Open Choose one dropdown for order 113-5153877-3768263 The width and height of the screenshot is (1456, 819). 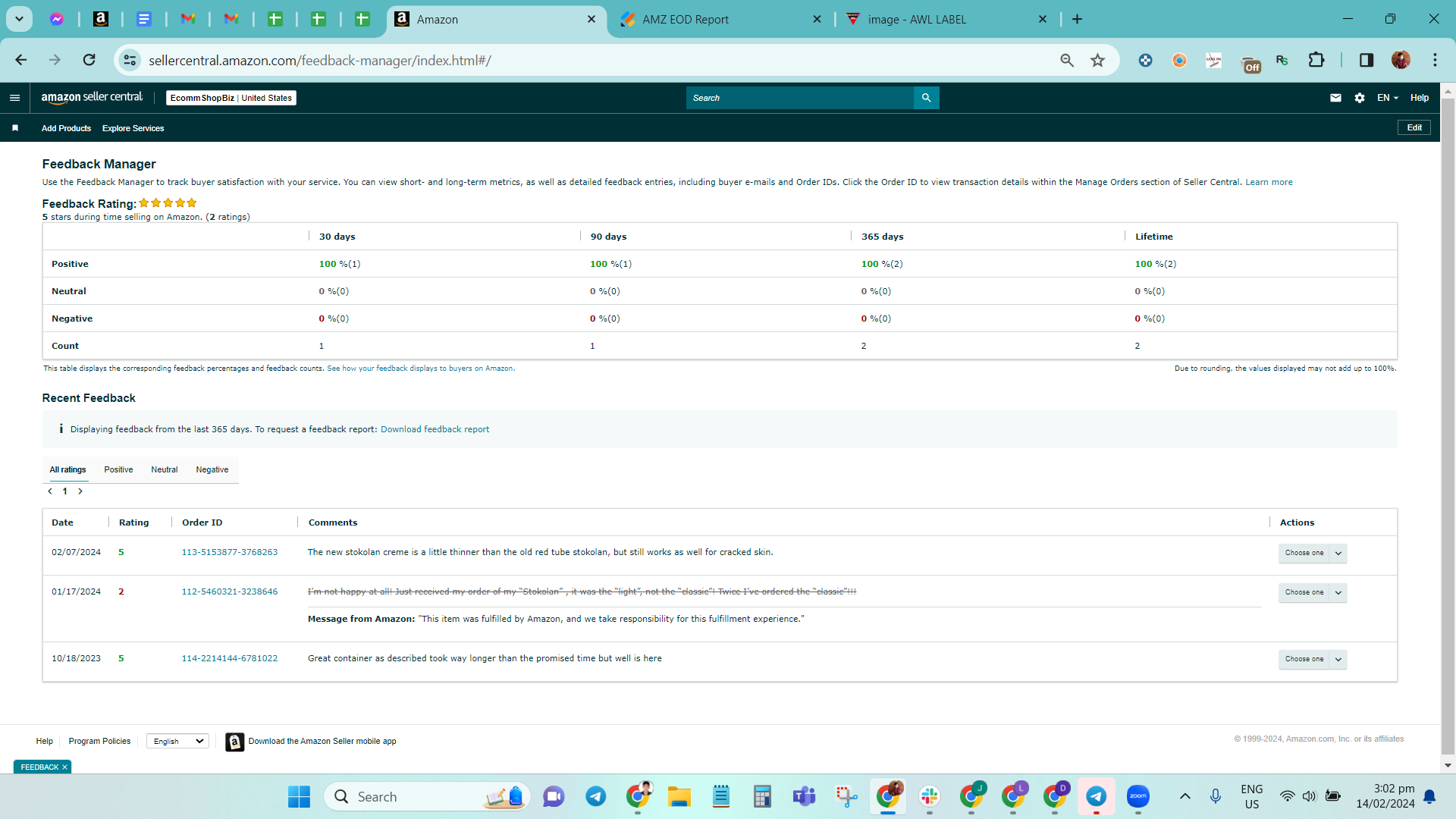point(1312,553)
